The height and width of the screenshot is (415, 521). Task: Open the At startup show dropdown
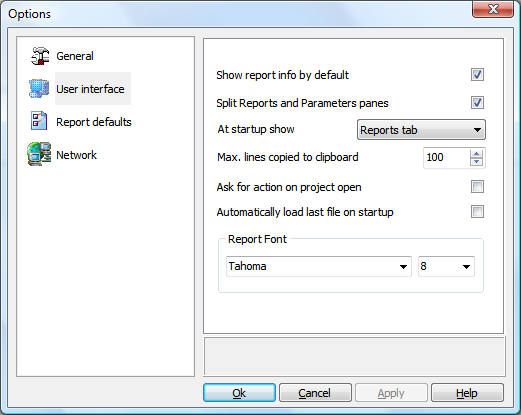pyautogui.click(x=421, y=130)
